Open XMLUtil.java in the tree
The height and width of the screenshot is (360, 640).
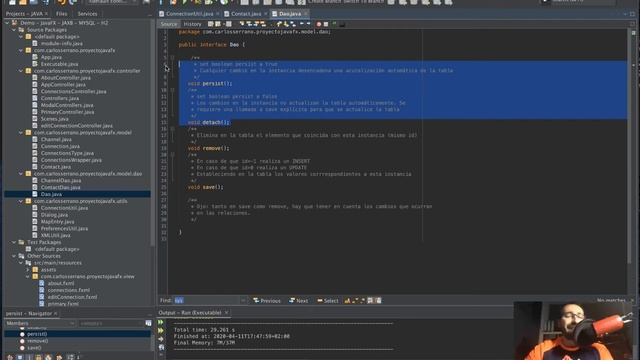coord(55,236)
